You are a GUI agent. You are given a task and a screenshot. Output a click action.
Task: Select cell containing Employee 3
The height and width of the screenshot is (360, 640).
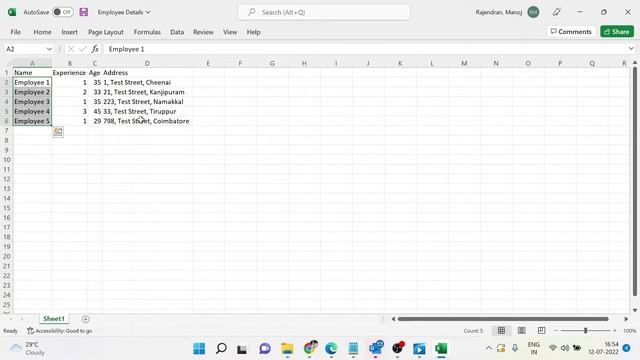pos(32,102)
